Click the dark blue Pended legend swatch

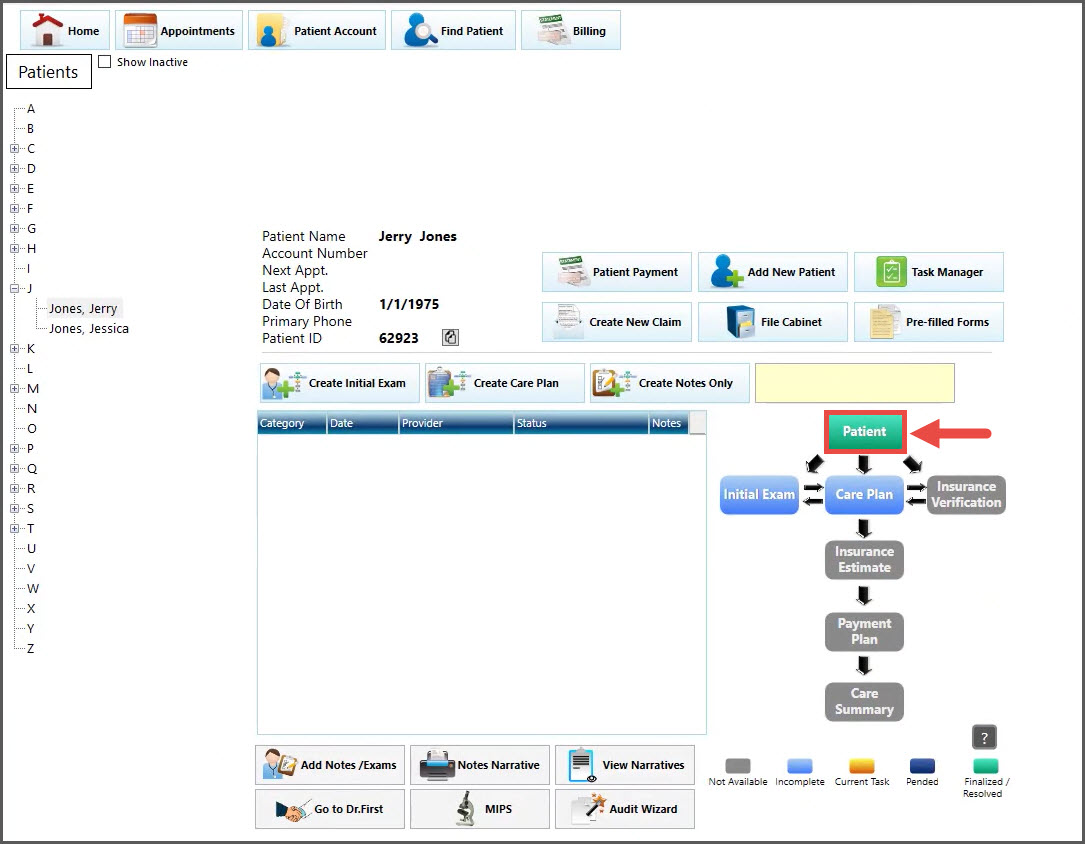coord(922,766)
